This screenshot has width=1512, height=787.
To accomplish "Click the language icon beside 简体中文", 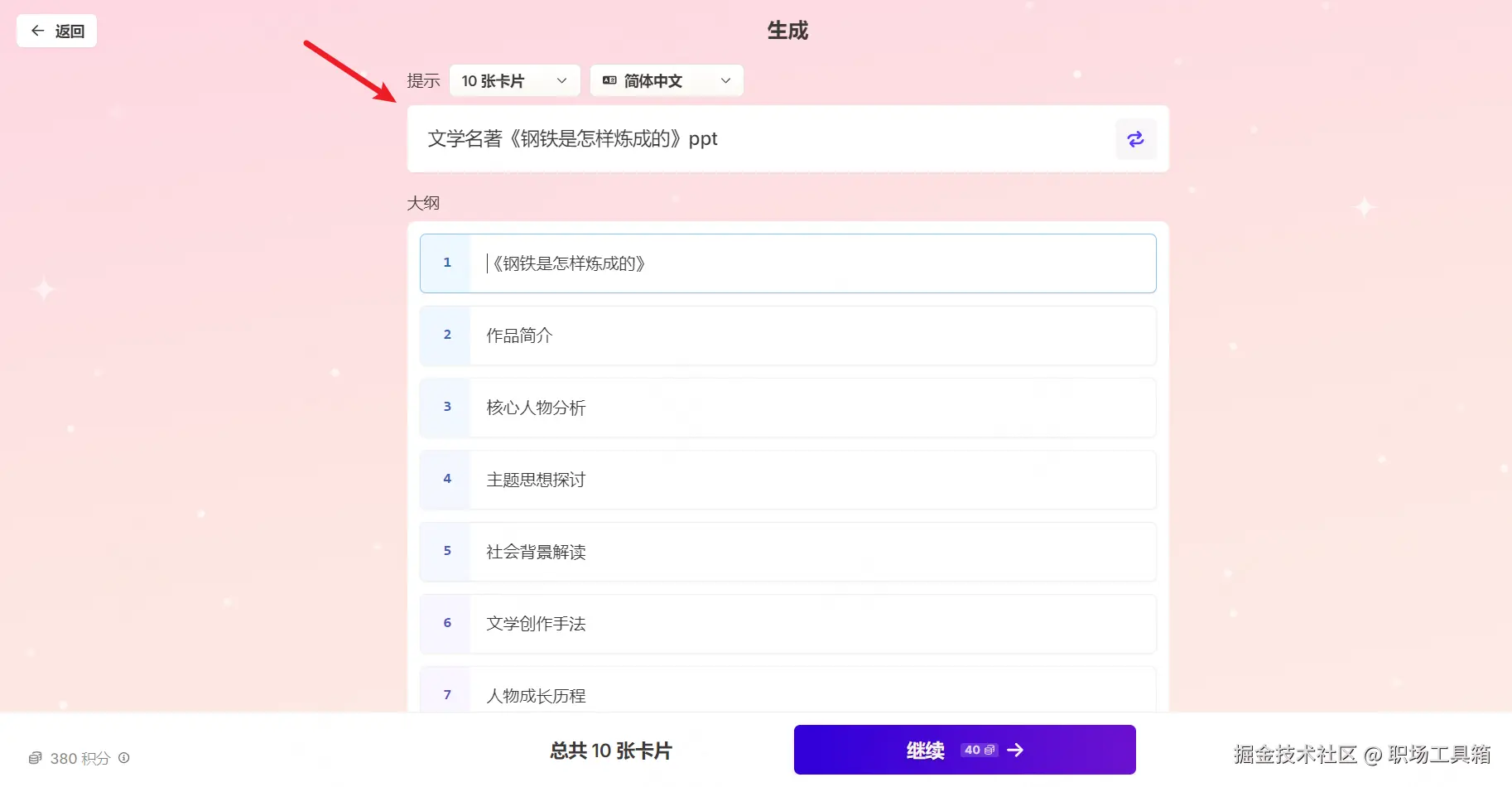I will [x=610, y=80].
